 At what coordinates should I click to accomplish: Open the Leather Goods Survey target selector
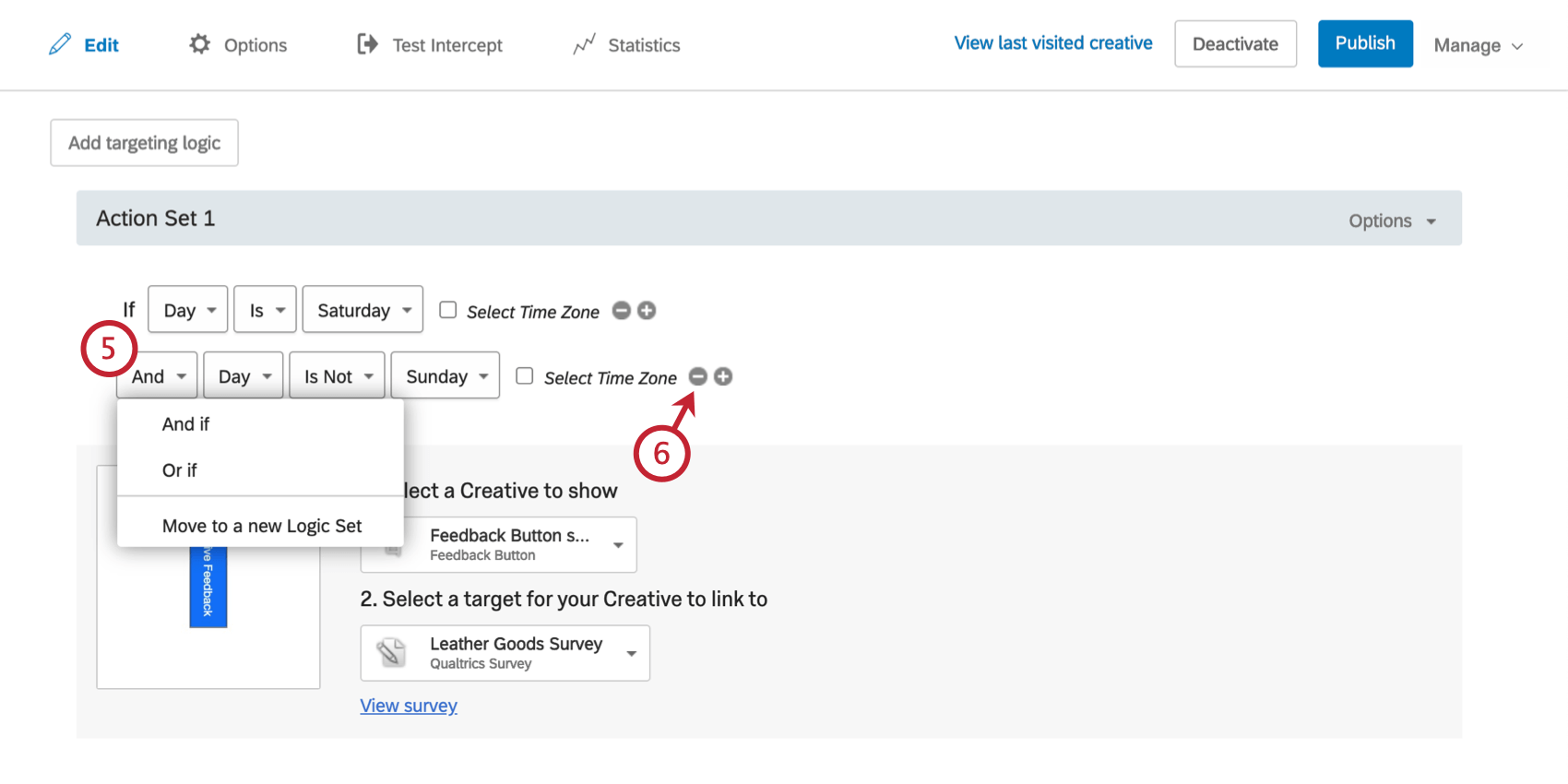[x=504, y=652]
